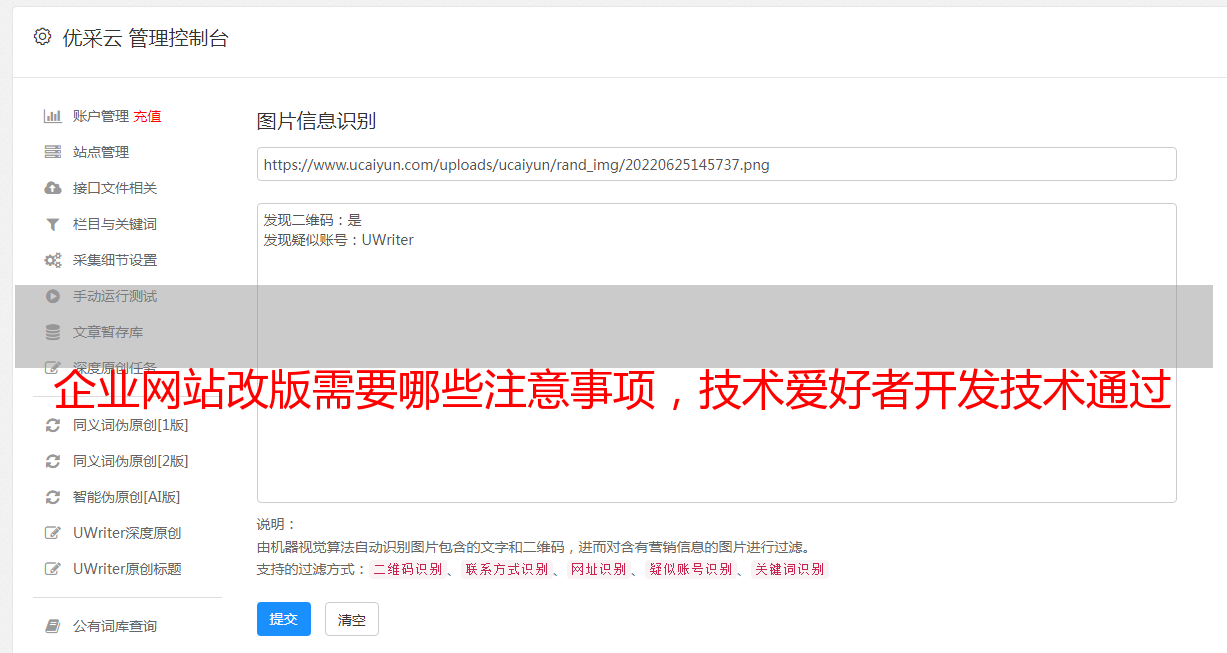Select 同义词伪原创[1版] in sidebar
The width and height of the screenshot is (1227, 653).
(x=131, y=425)
